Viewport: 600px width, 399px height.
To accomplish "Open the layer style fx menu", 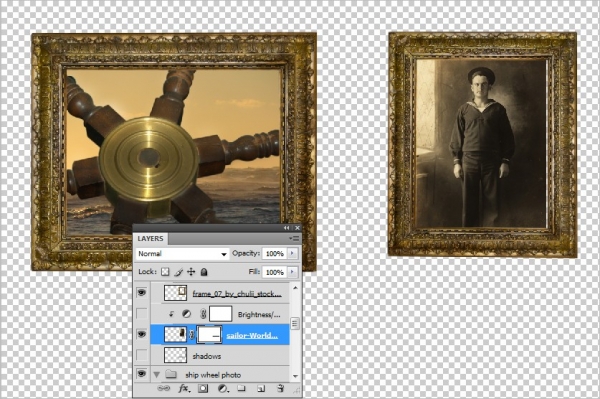I will point(184,388).
